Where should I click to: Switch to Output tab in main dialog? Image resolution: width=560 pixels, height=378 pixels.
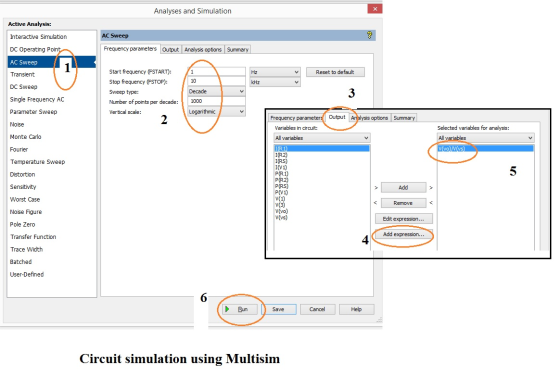click(170, 50)
